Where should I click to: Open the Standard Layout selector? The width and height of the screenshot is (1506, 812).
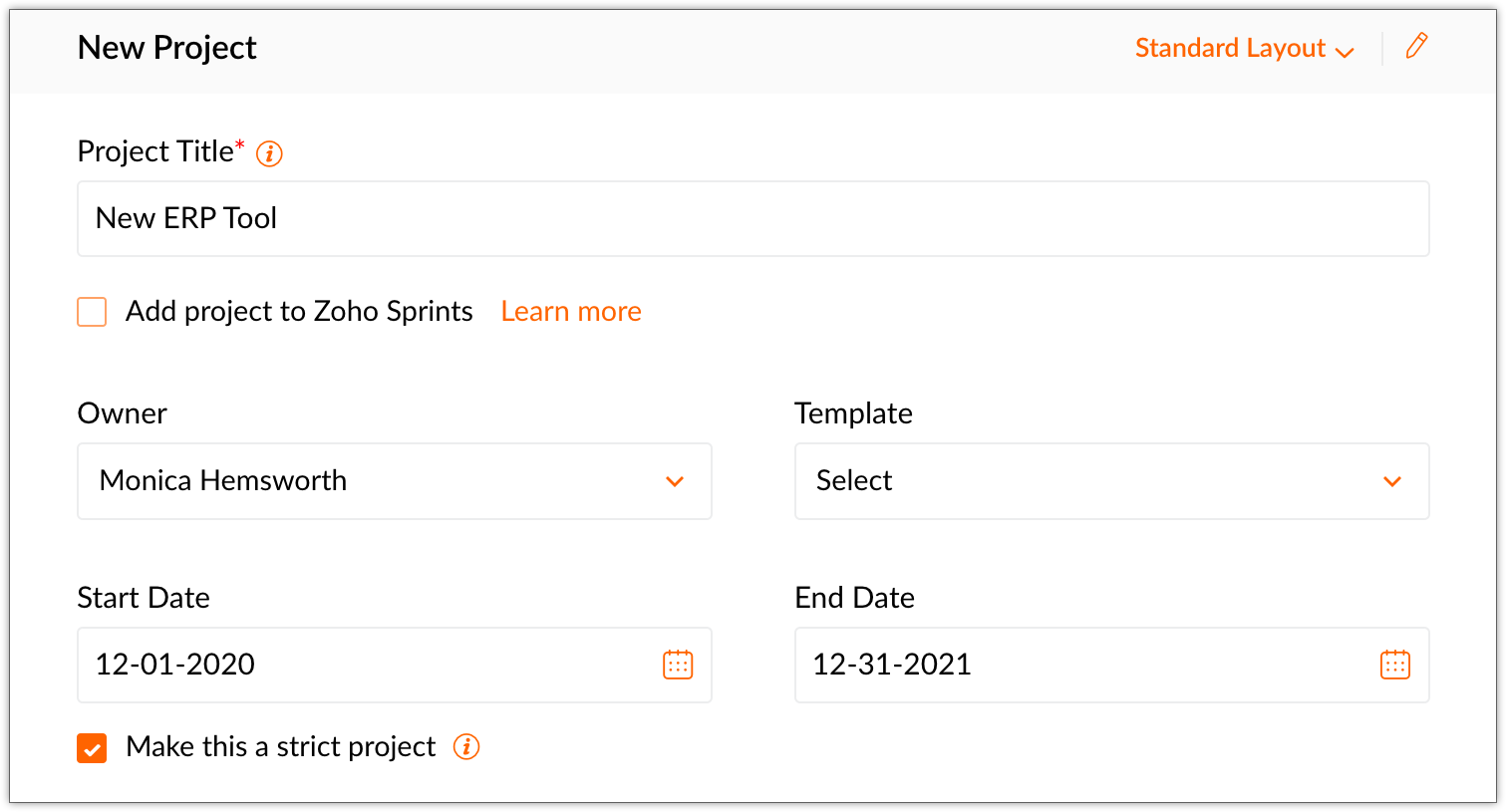coord(1245,48)
